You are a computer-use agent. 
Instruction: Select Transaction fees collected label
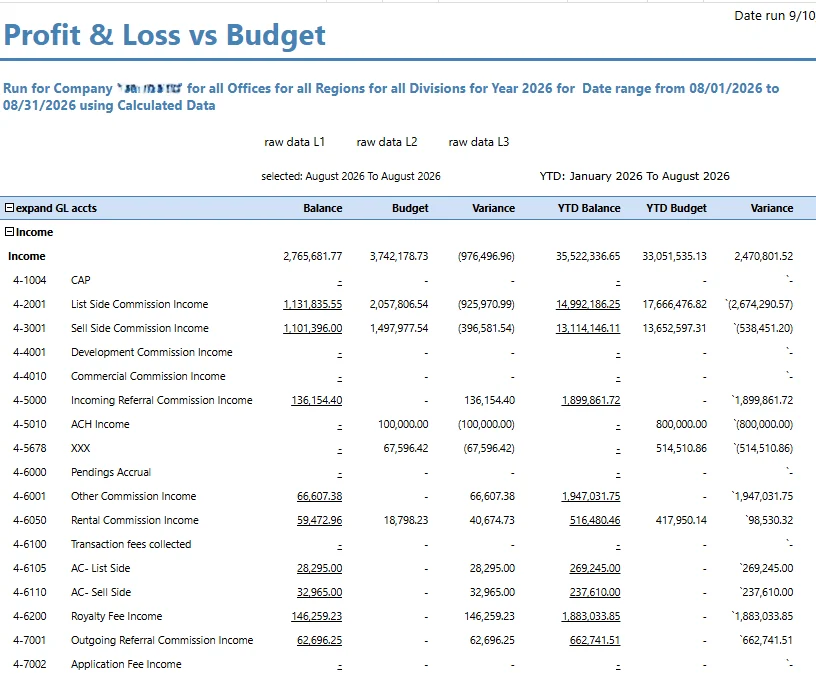click(x=131, y=544)
